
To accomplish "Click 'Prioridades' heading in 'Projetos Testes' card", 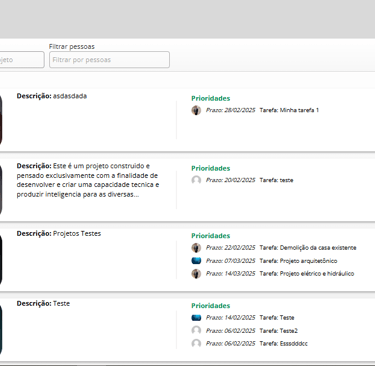I will click(x=211, y=236).
